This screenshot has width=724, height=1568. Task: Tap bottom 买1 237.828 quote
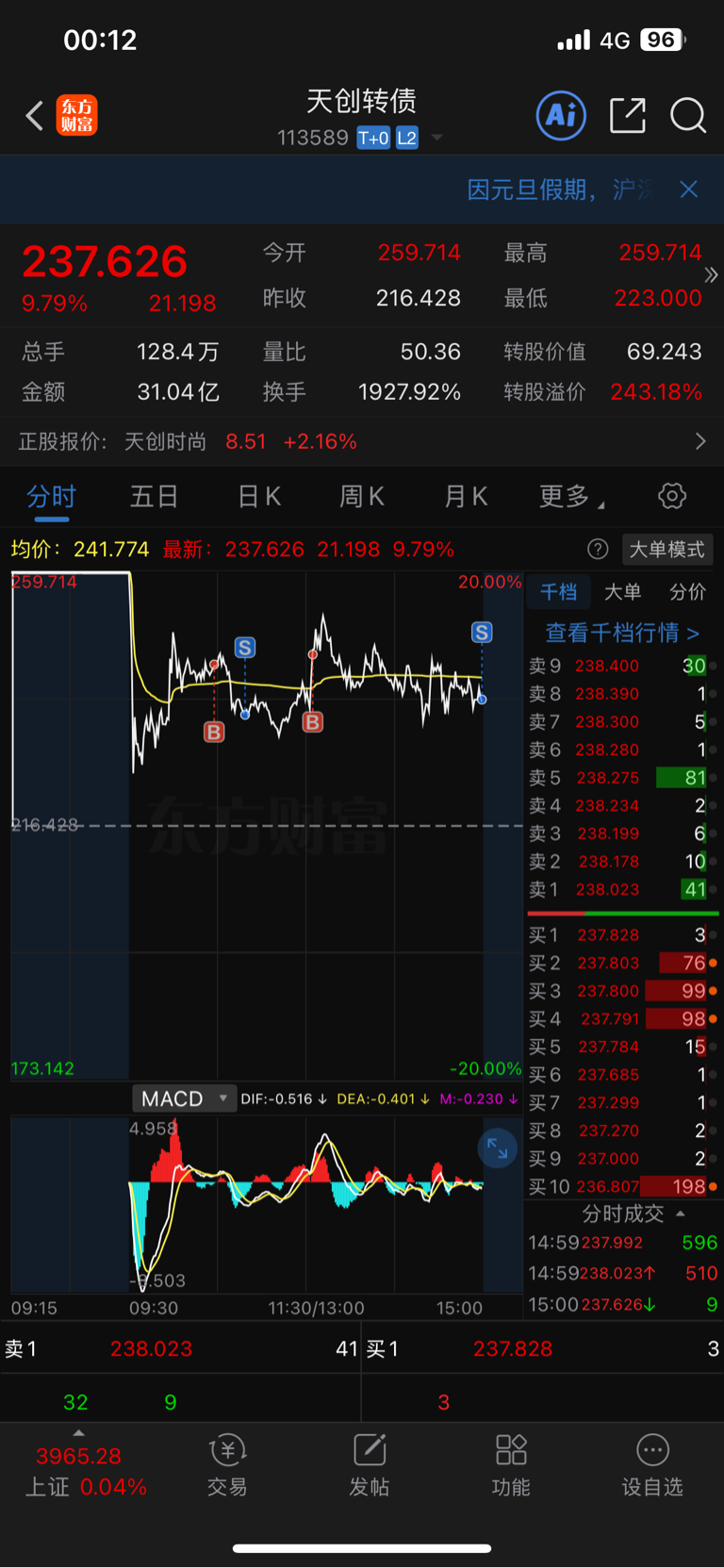pyautogui.click(x=543, y=1348)
